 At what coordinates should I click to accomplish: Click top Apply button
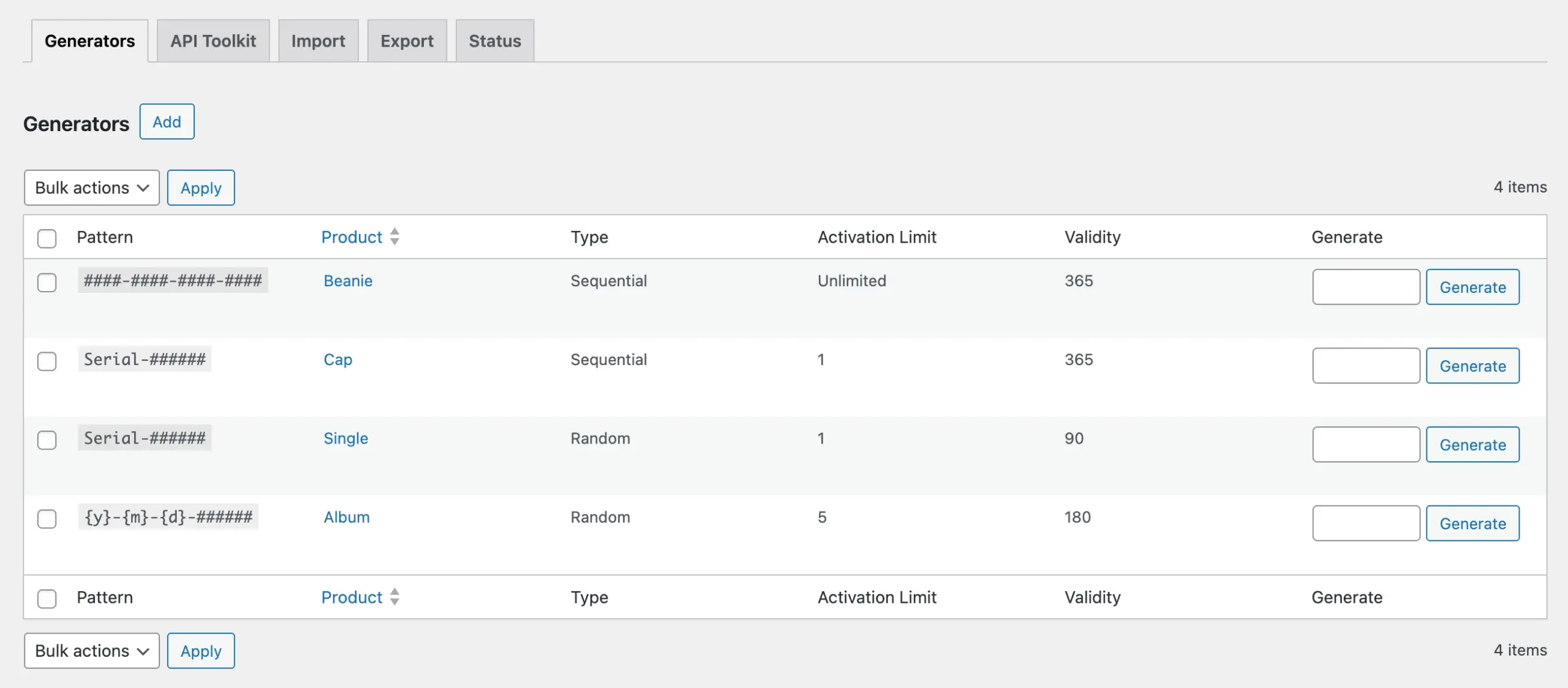(201, 188)
